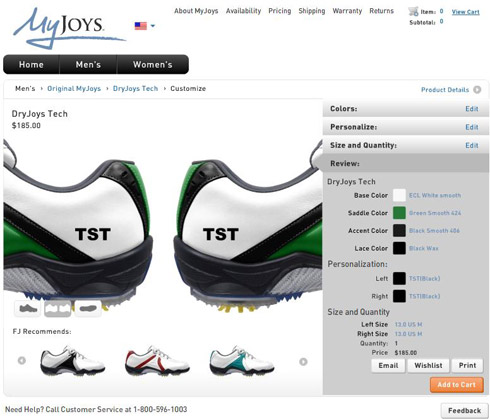Click the Add to Cart button
This screenshot has height=419, width=490.
(457, 385)
